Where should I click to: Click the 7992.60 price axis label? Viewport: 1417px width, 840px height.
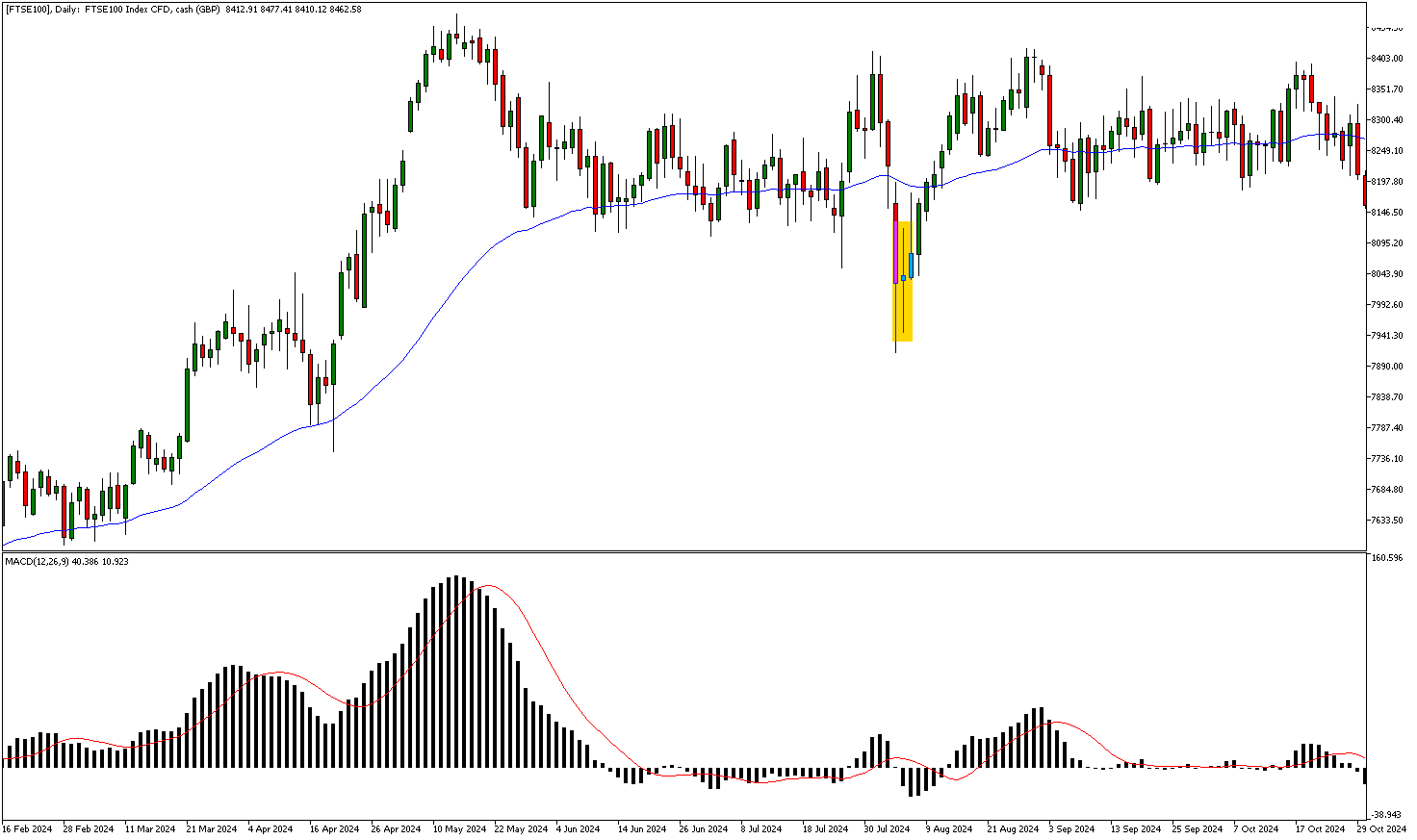click(1386, 305)
